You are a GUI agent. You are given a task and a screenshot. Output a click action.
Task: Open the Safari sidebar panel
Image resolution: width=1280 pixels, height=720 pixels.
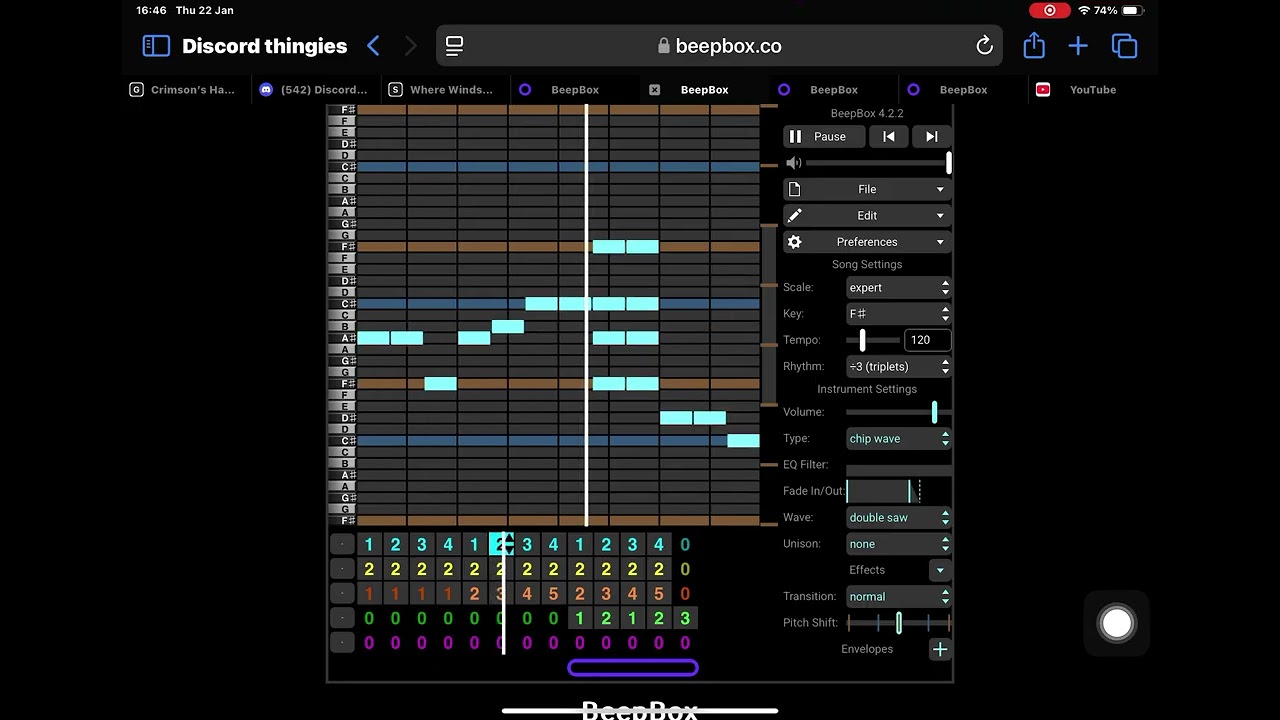156,46
